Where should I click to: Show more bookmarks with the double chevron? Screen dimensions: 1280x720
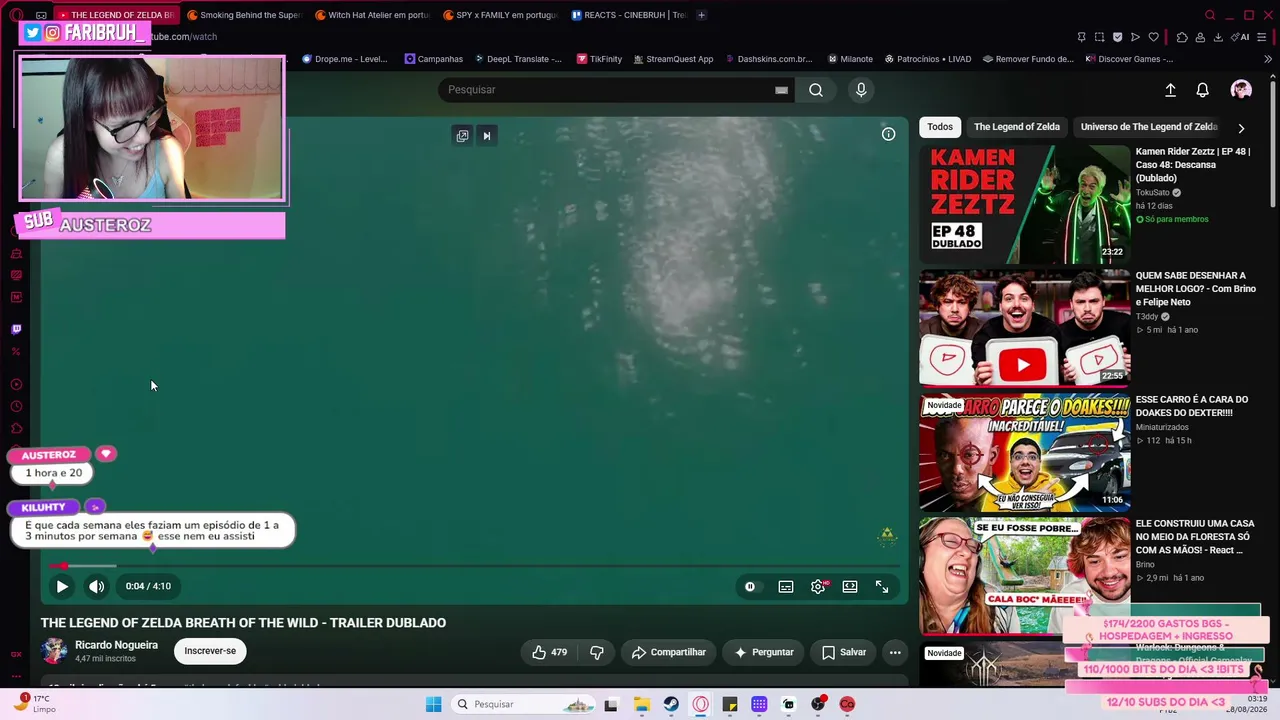[1268, 59]
